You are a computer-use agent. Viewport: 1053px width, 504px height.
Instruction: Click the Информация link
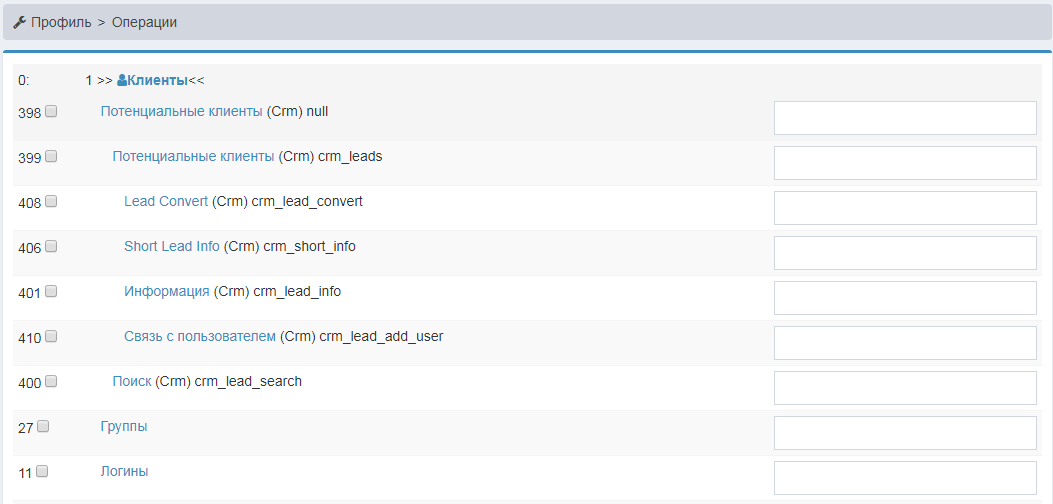pos(166,291)
